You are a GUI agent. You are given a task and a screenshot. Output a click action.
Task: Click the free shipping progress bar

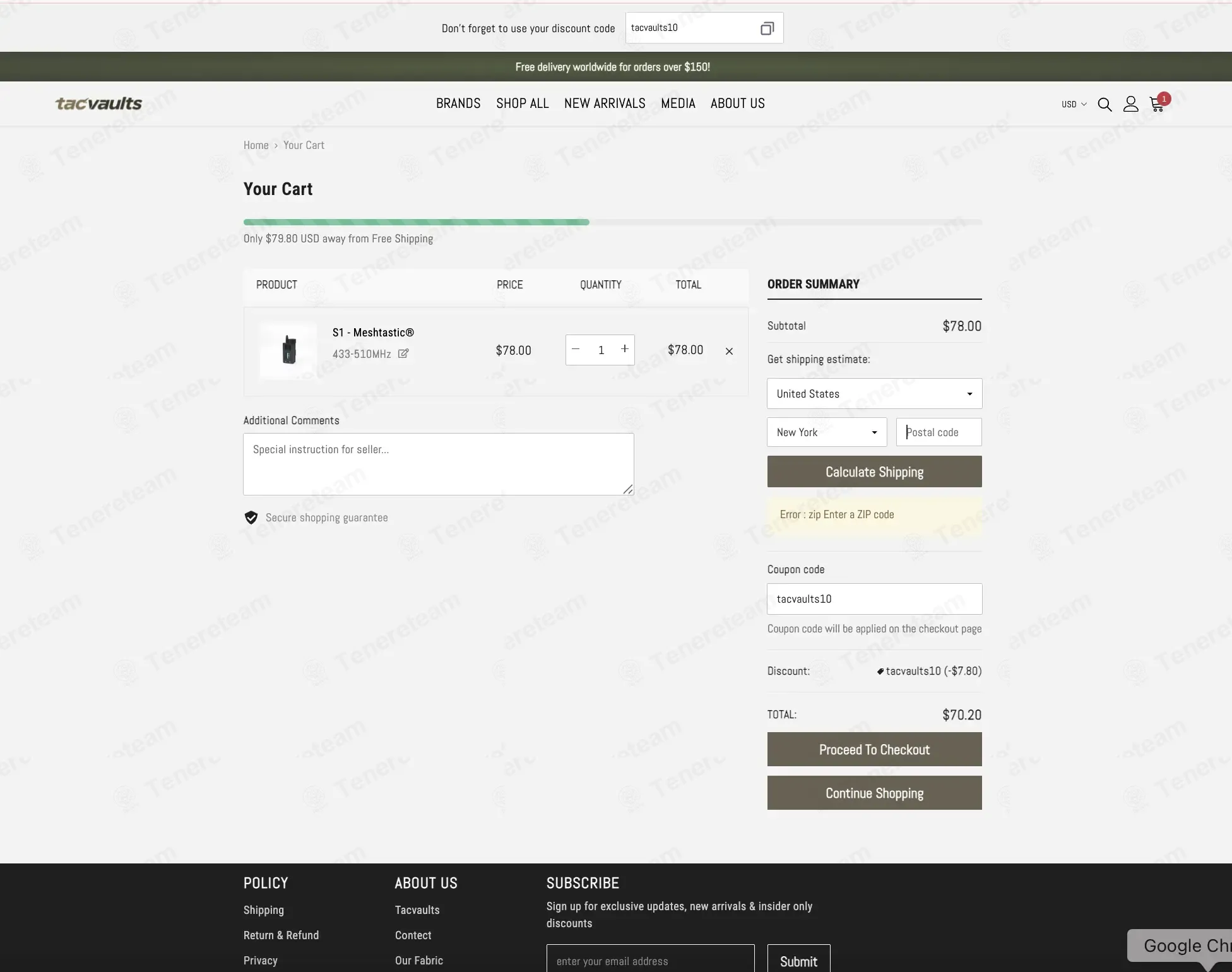pyautogui.click(x=612, y=222)
